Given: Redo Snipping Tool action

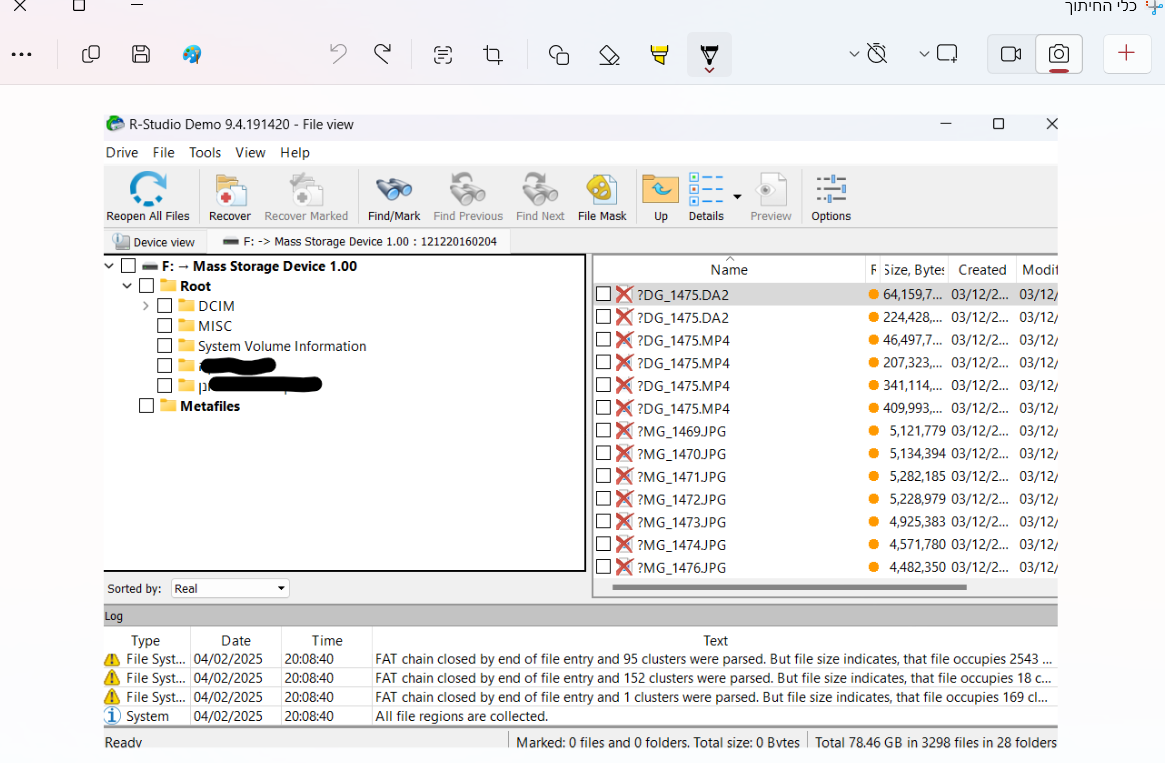Looking at the screenshot, I should pyautogui.click(x=383, y=54).
